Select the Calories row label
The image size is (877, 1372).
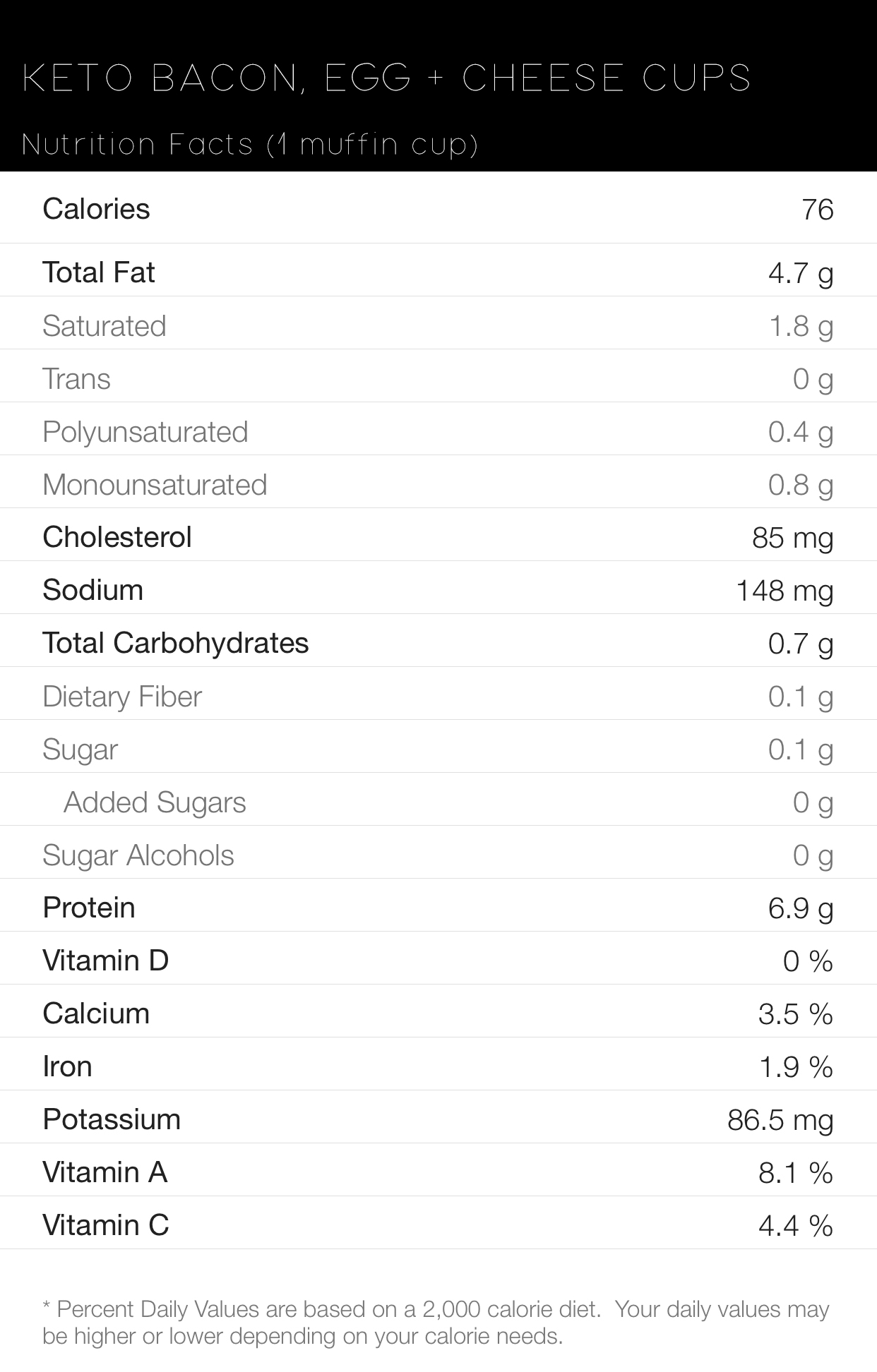pyautogui.click(x=96, y=209)
